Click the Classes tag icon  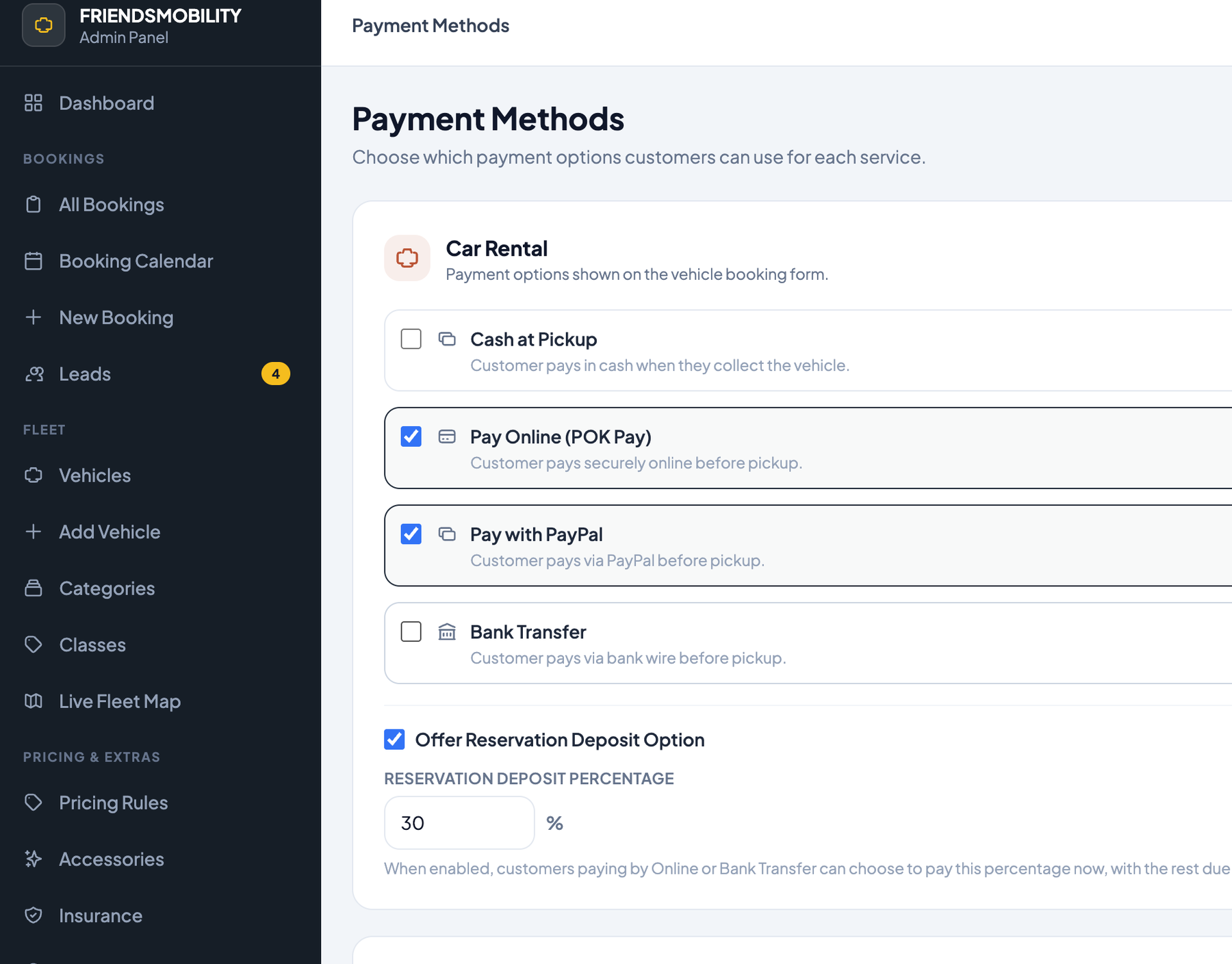click(x=34, y=644)
